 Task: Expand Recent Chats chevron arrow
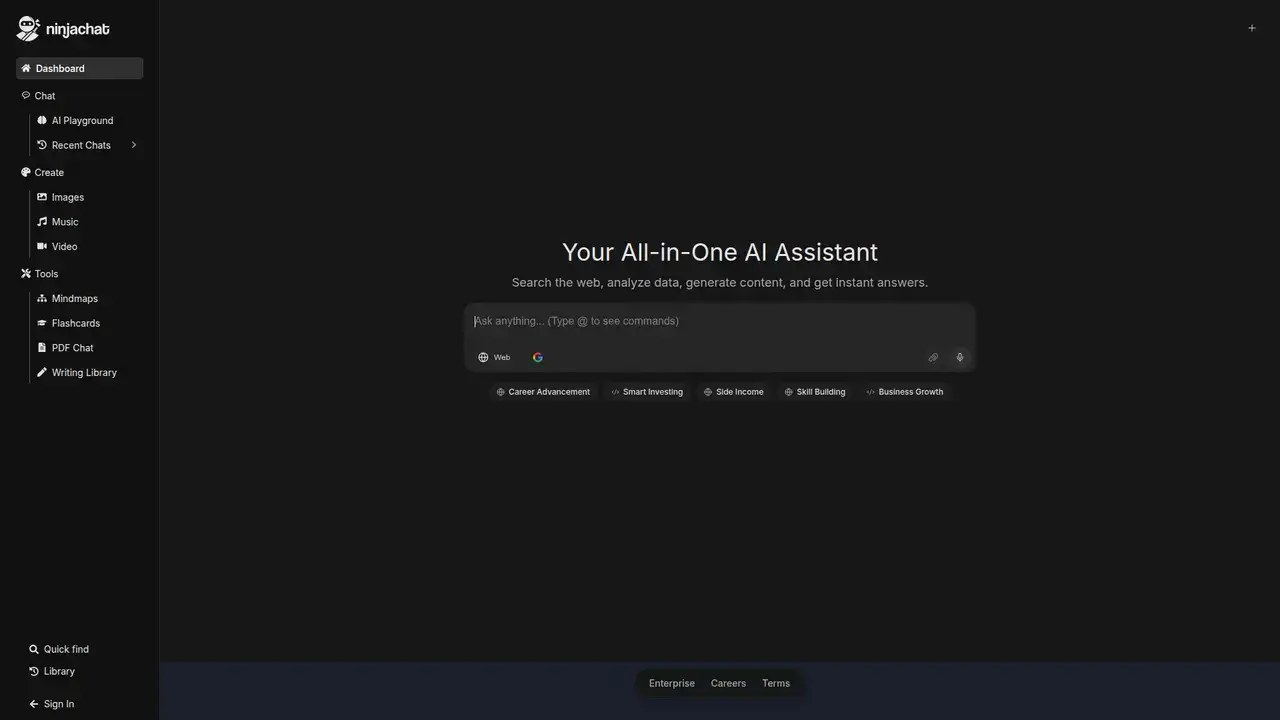pos(133,145)
